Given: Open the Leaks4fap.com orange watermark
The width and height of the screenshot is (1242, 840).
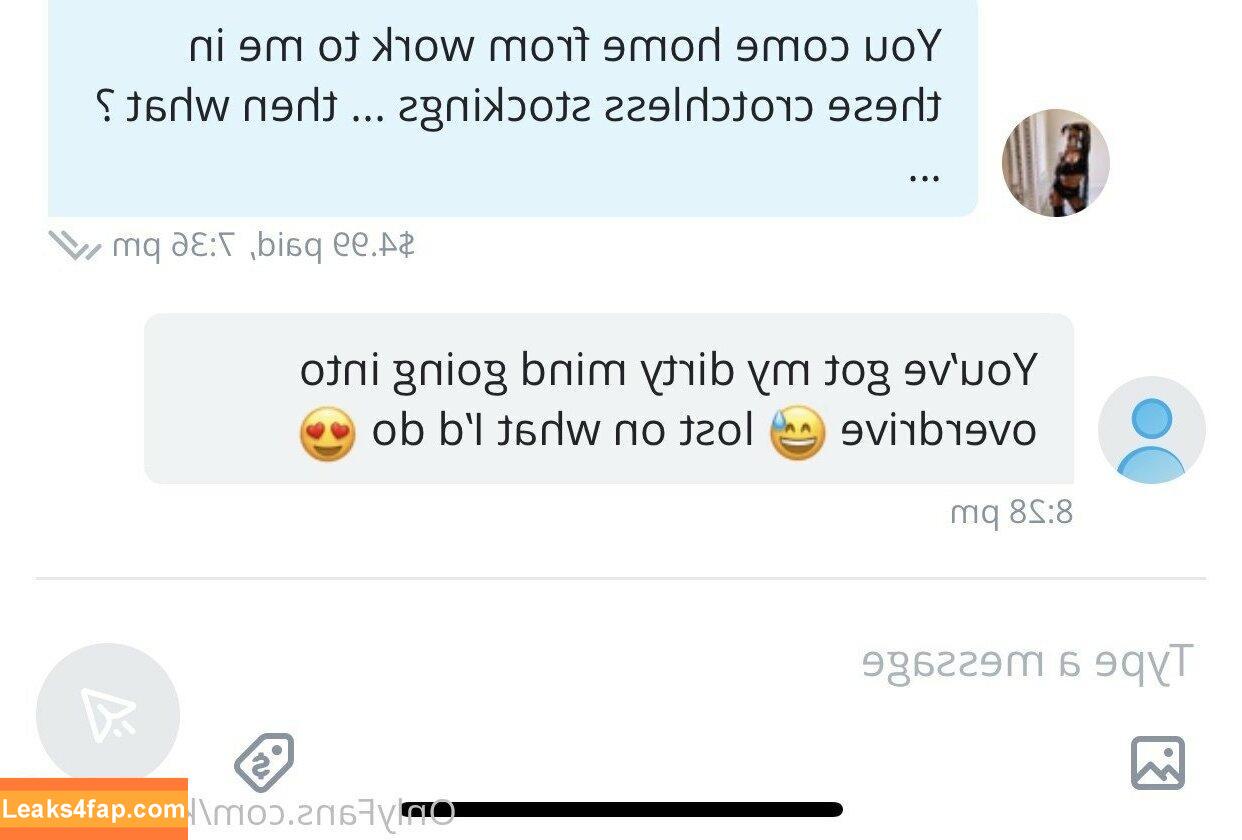Looking at the screenshot, I should click(94, 809).
